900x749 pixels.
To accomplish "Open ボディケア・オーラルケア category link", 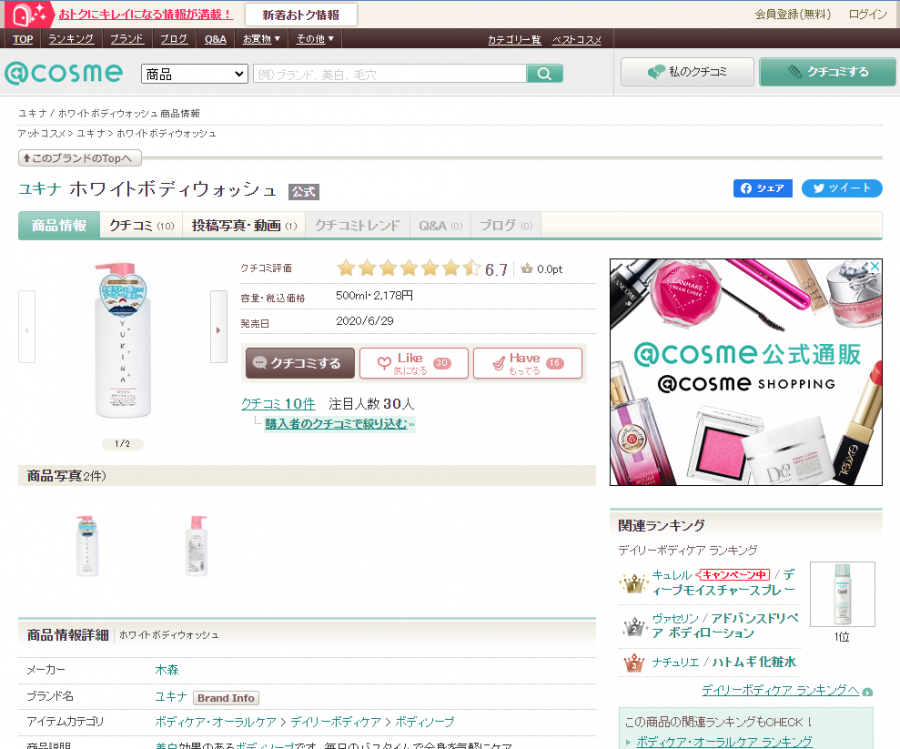I will [216, 721].
